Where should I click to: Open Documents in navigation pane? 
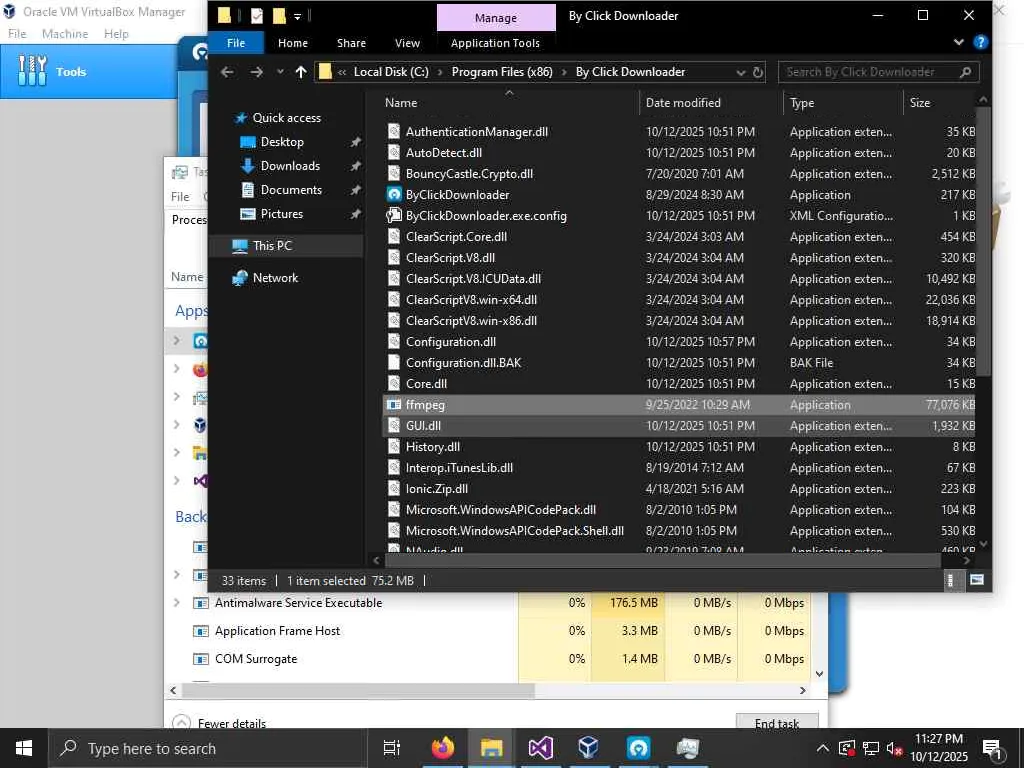point(291,189)
